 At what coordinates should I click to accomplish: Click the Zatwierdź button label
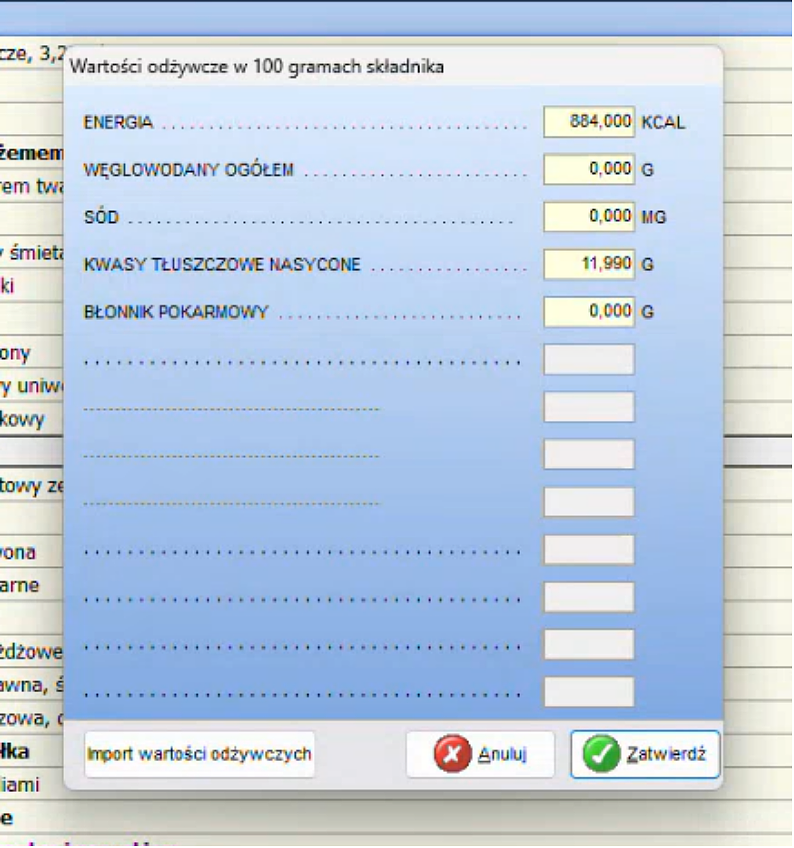pos(665,755)
